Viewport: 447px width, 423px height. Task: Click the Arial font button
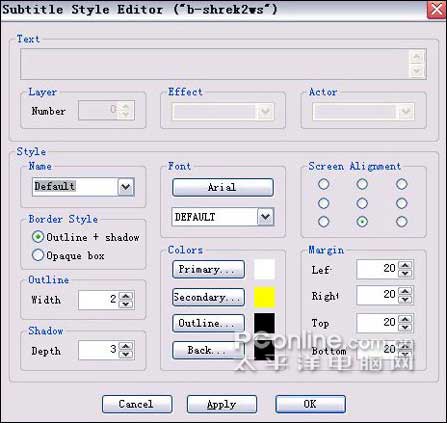(x=223, y=187)
